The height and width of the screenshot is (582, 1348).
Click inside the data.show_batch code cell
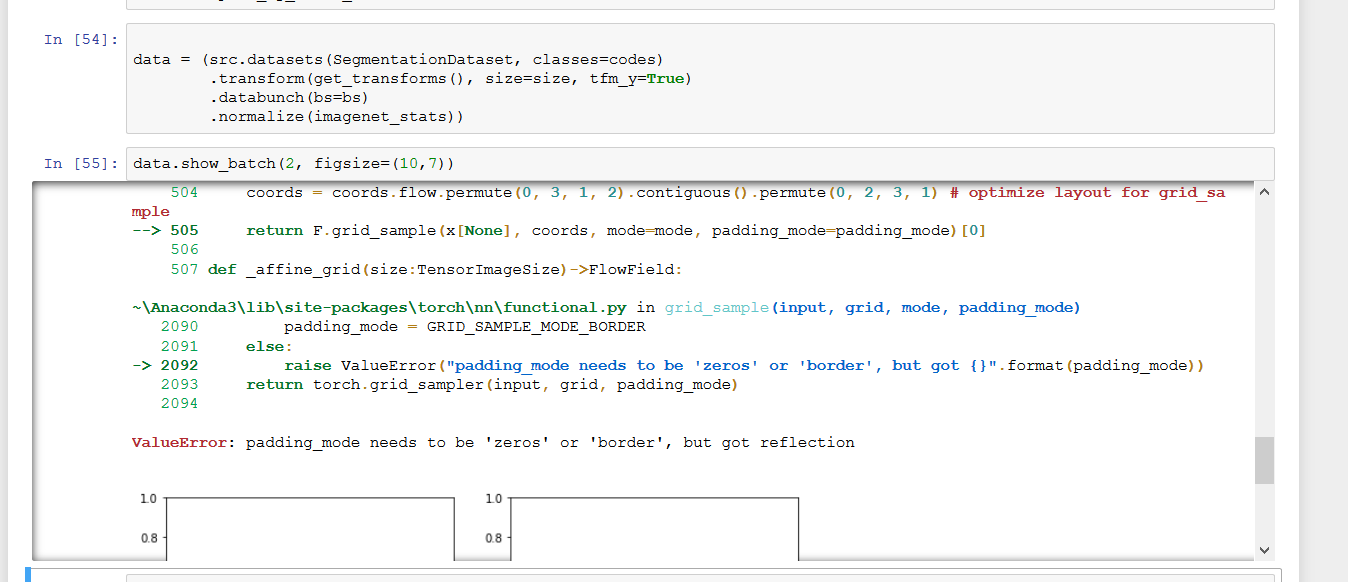700,164
